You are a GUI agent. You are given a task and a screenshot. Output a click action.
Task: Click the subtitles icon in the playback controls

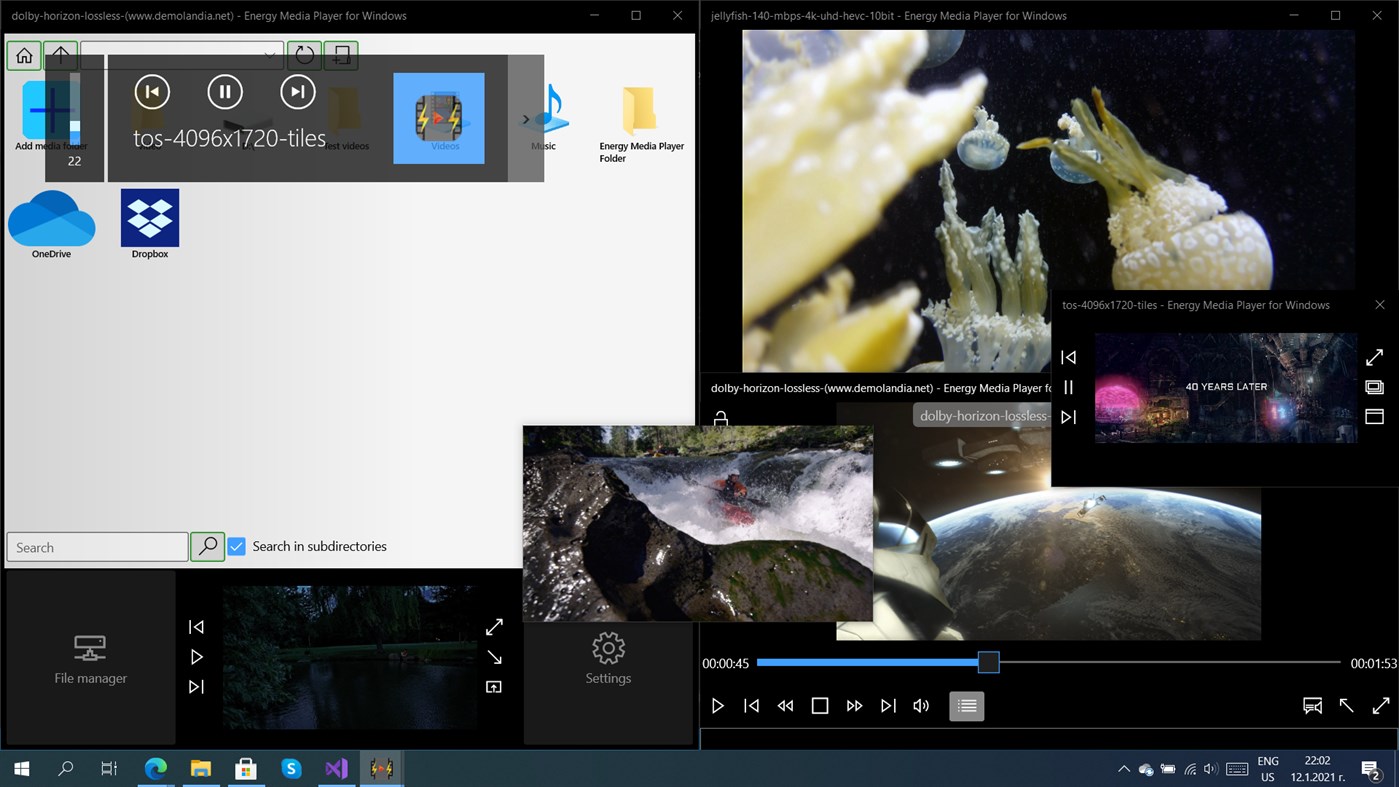[x=1312, y=705]
